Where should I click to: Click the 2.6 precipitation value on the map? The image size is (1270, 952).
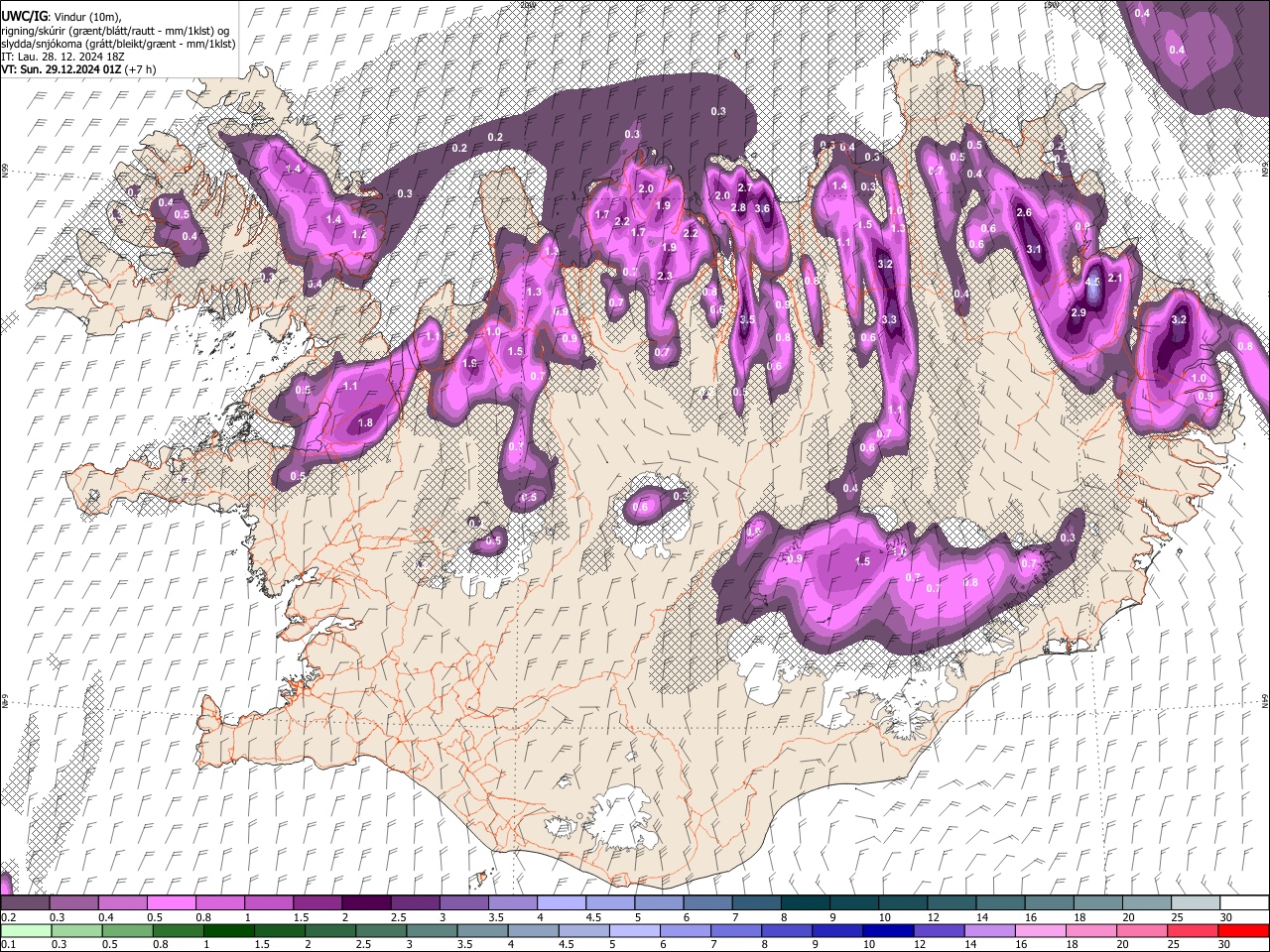[1025, 212]
